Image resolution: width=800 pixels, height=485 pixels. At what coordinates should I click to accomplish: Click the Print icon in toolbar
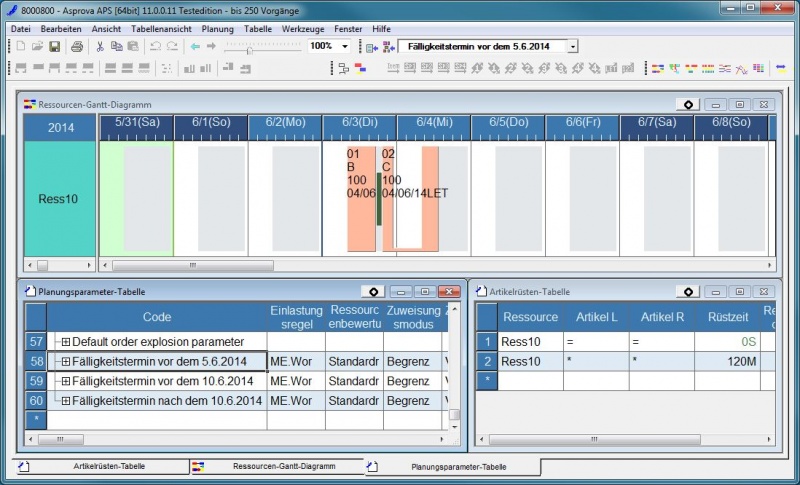77,47
